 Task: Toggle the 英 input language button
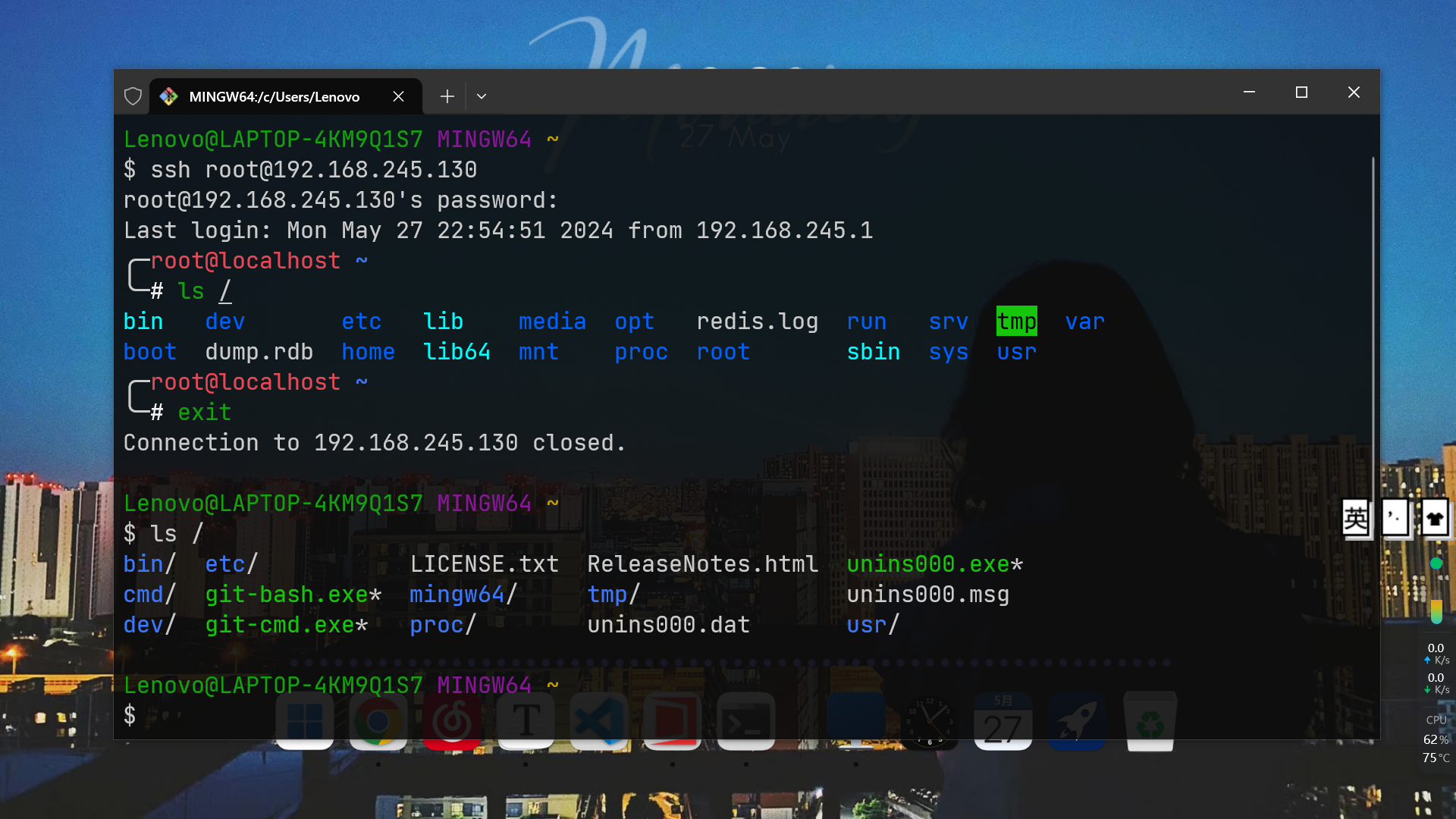coord(1355,519)
